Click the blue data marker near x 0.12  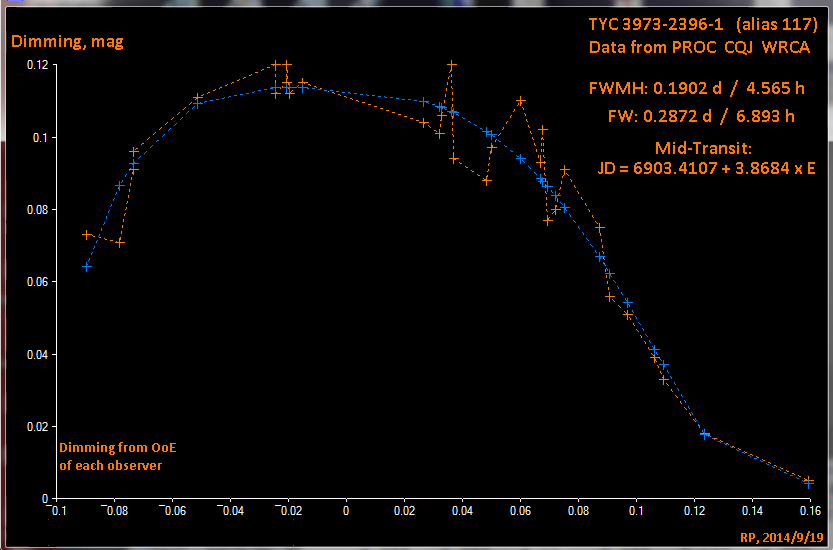pyautogui.click(x=705, y=434)
